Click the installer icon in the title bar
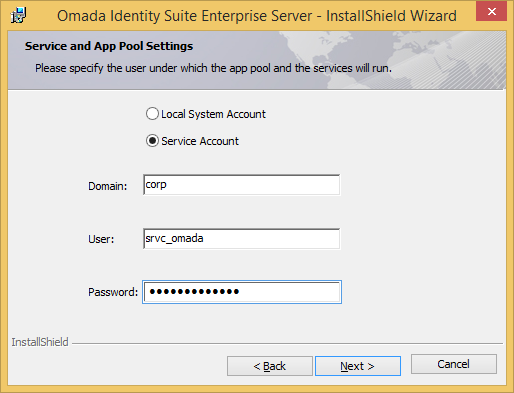 [x=18, y=15]
